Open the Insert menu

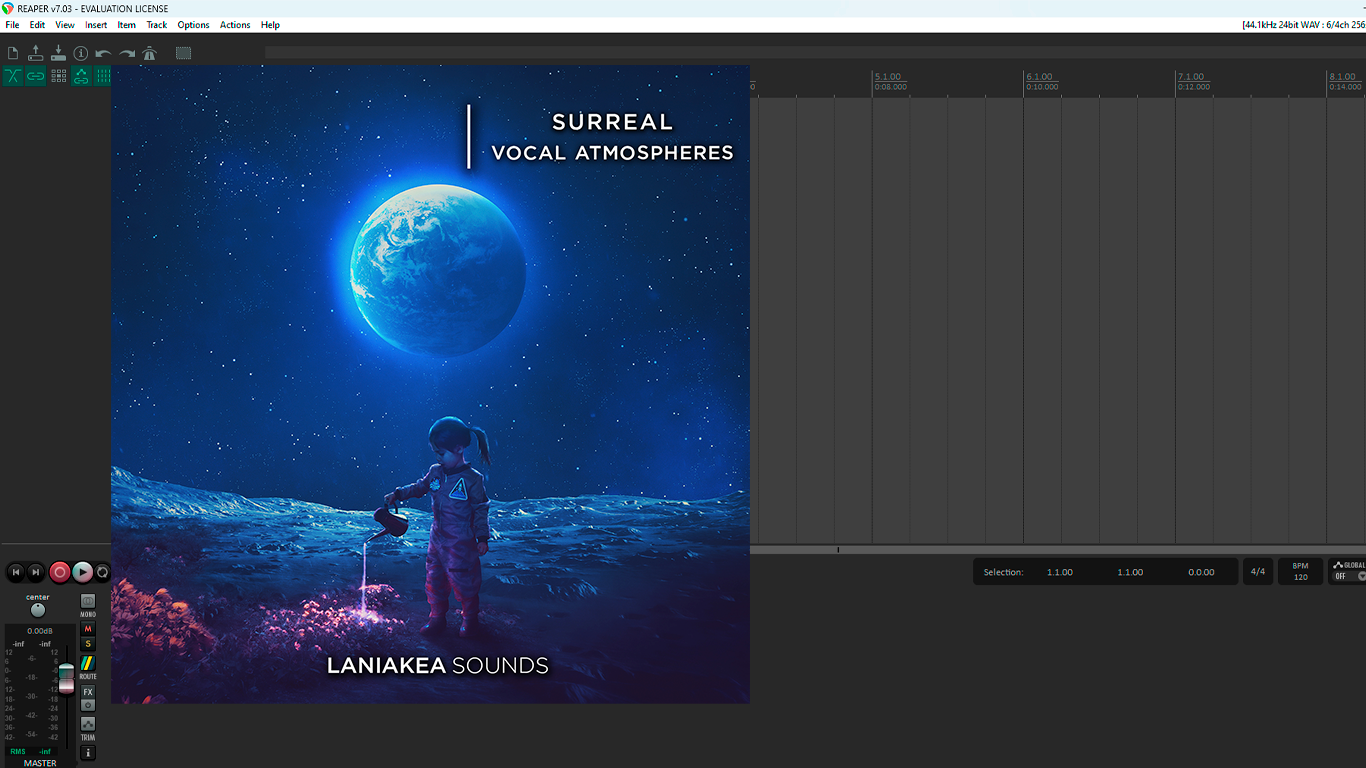[96, 25]
